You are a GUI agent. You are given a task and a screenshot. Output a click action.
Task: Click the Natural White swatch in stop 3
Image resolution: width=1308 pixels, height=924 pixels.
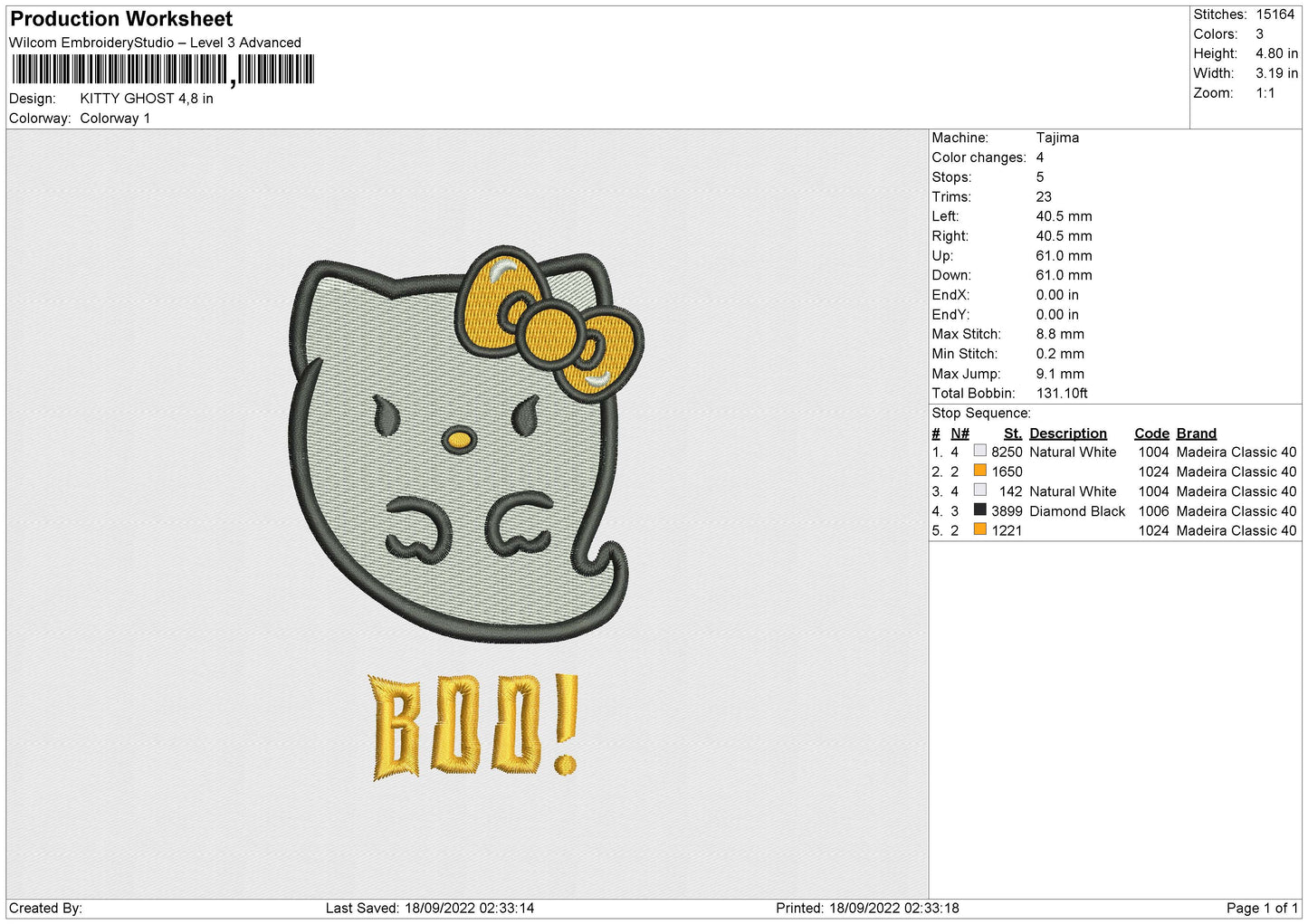click(979, 491)
